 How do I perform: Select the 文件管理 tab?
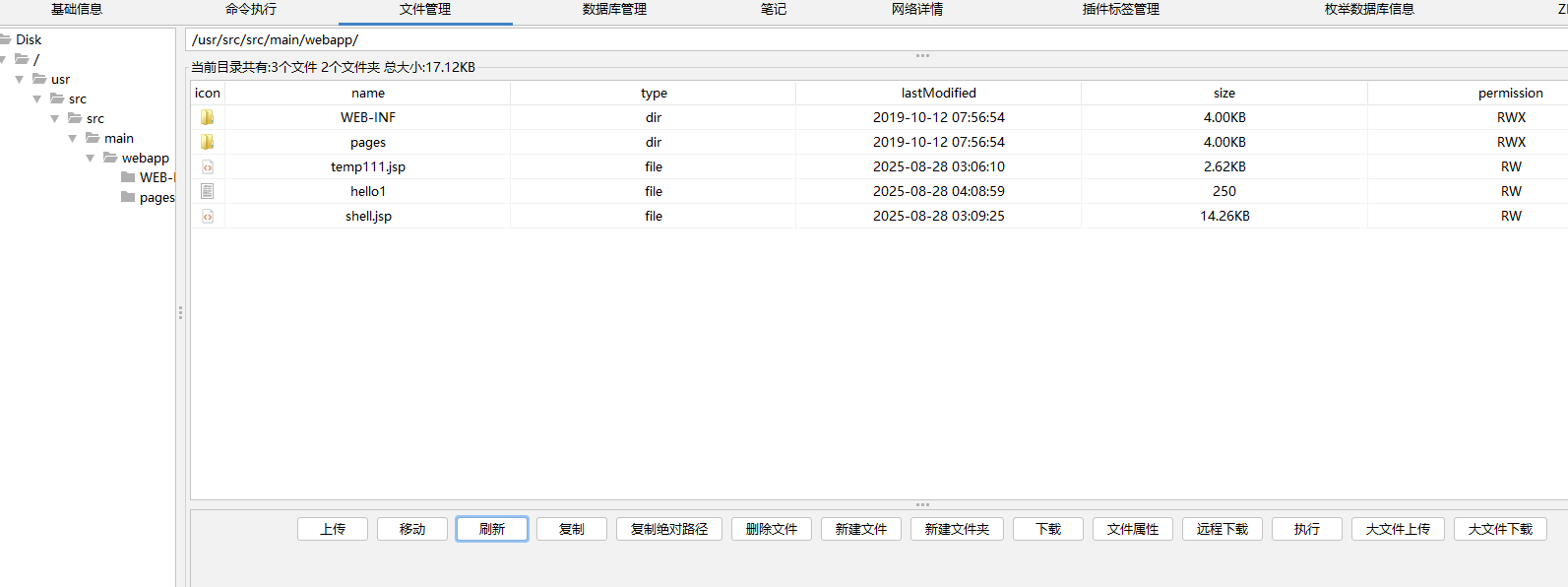(x=425, y=9)
